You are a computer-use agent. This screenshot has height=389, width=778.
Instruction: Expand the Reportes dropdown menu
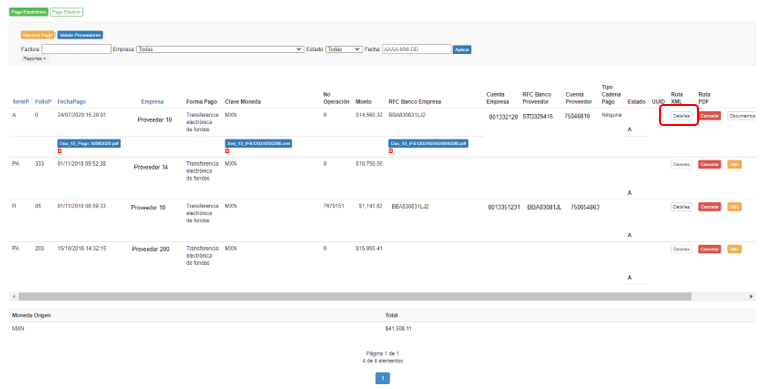(35, 59)
